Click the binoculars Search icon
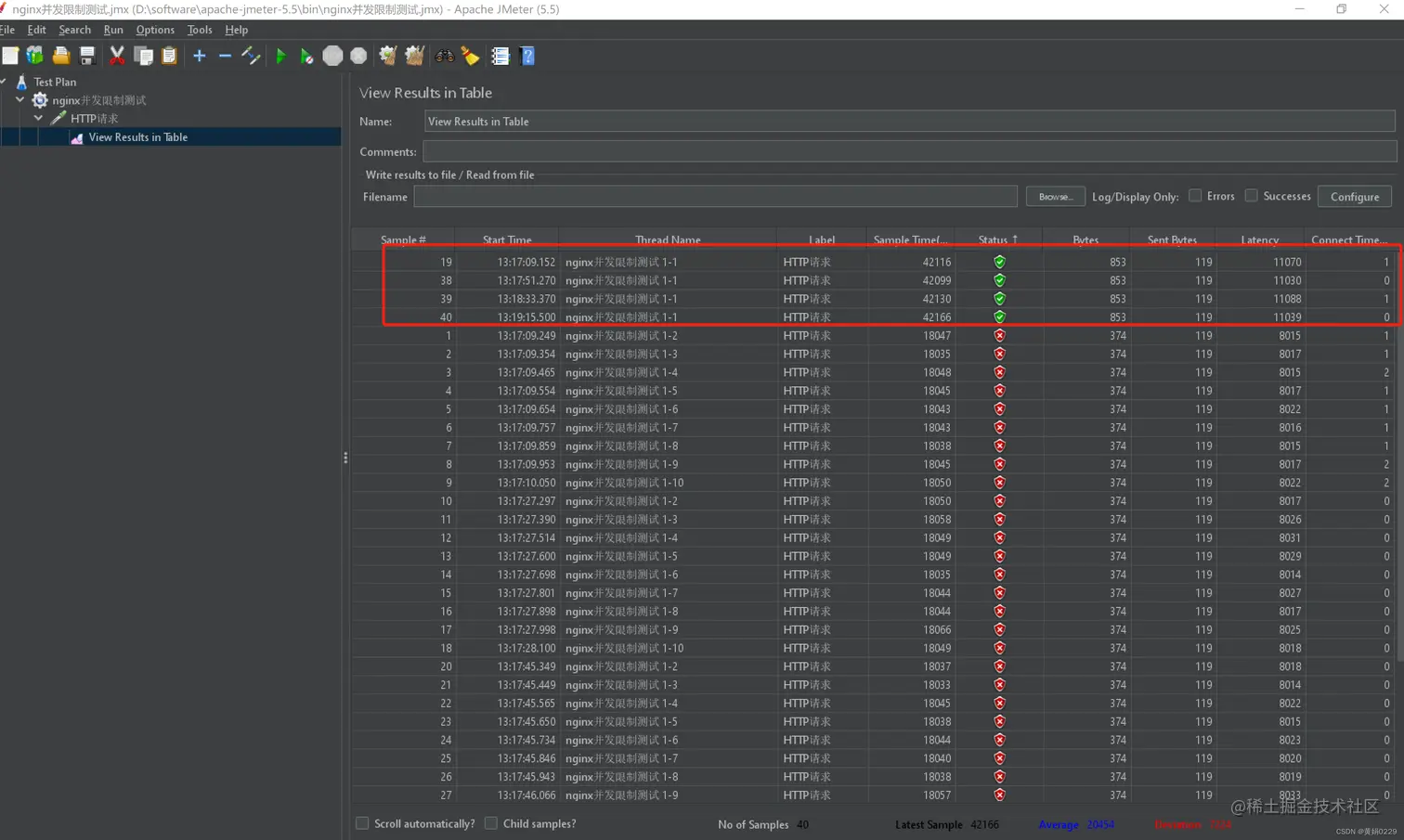This screenshot has height=840, width=1404. pyautogui.click(x=445, y=57)
